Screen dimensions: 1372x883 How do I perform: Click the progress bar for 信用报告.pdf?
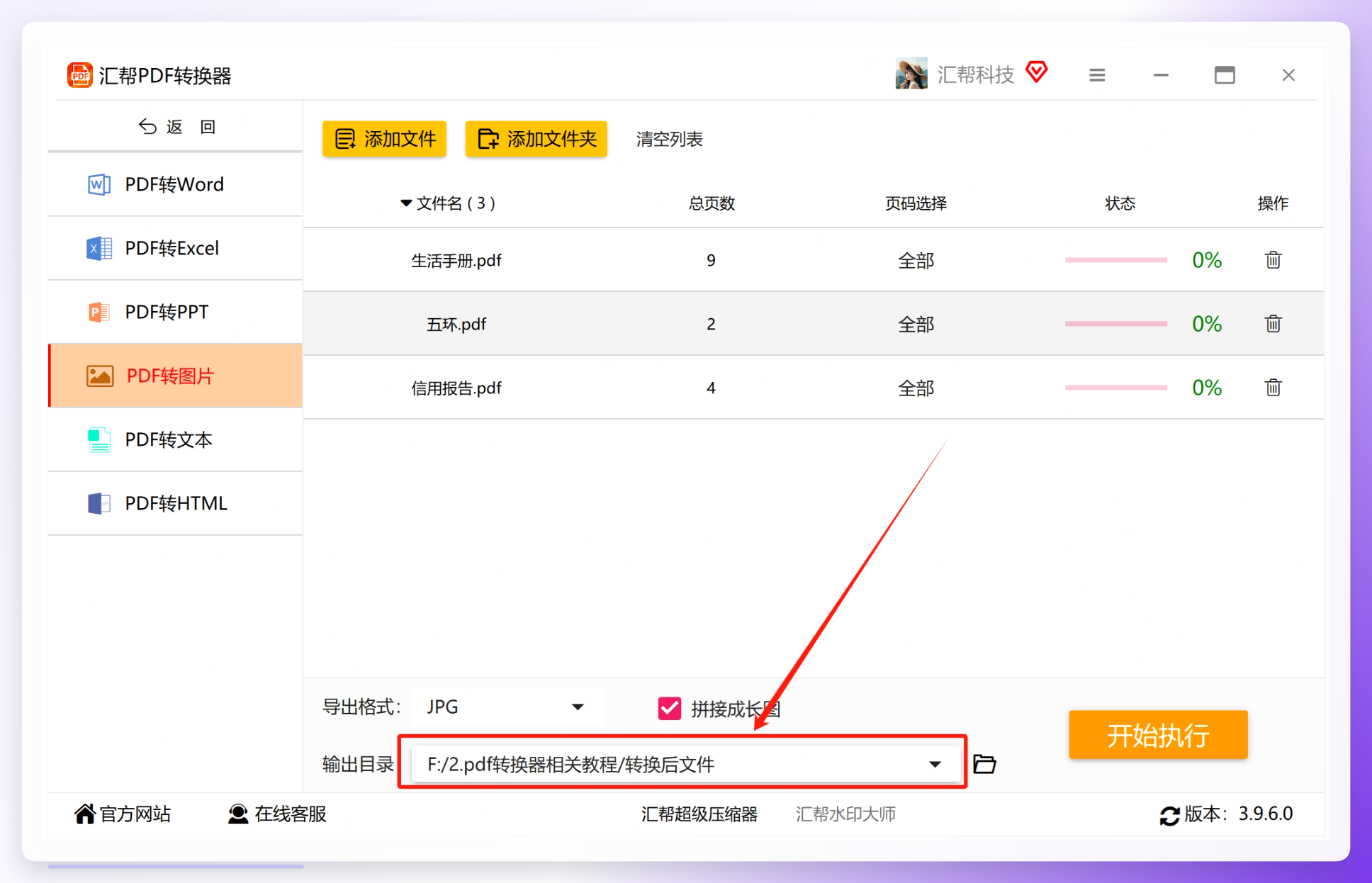[1116, 388]
